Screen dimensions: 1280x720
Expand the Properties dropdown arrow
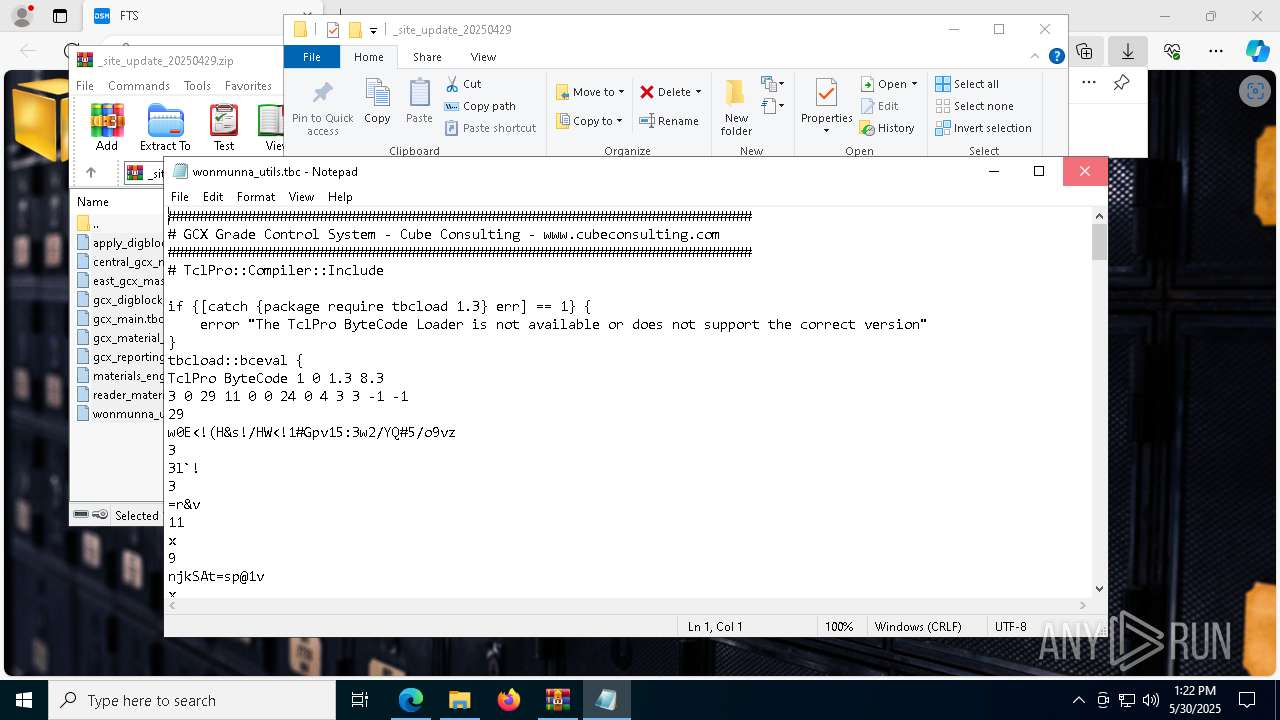tap(826, 130)
